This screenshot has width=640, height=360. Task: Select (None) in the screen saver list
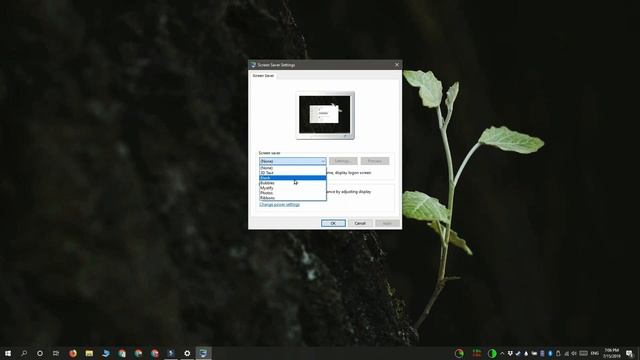tap(293, 168)
